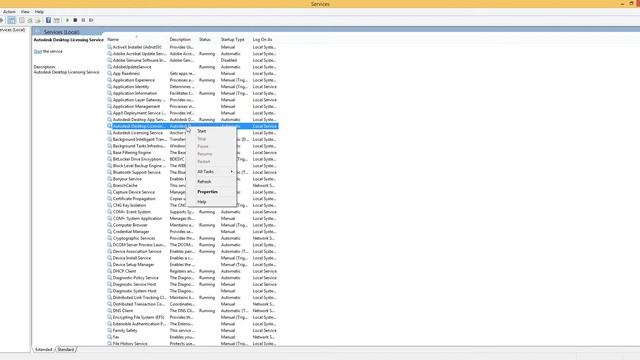Click the gear icon beside Bonjour Service
Screen dimensions: 640x360
[109, 179]
